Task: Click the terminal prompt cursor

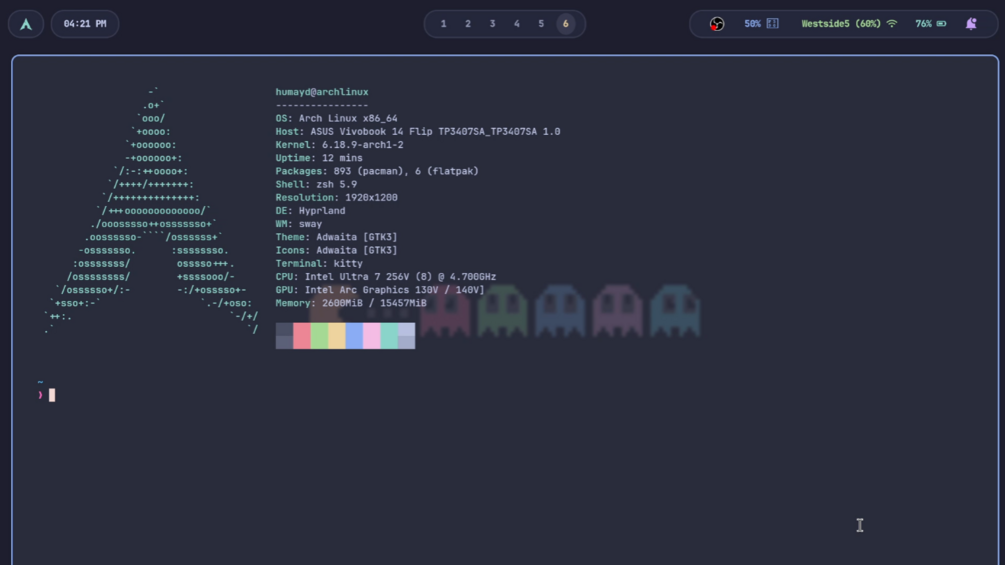Action: [52, 395]
